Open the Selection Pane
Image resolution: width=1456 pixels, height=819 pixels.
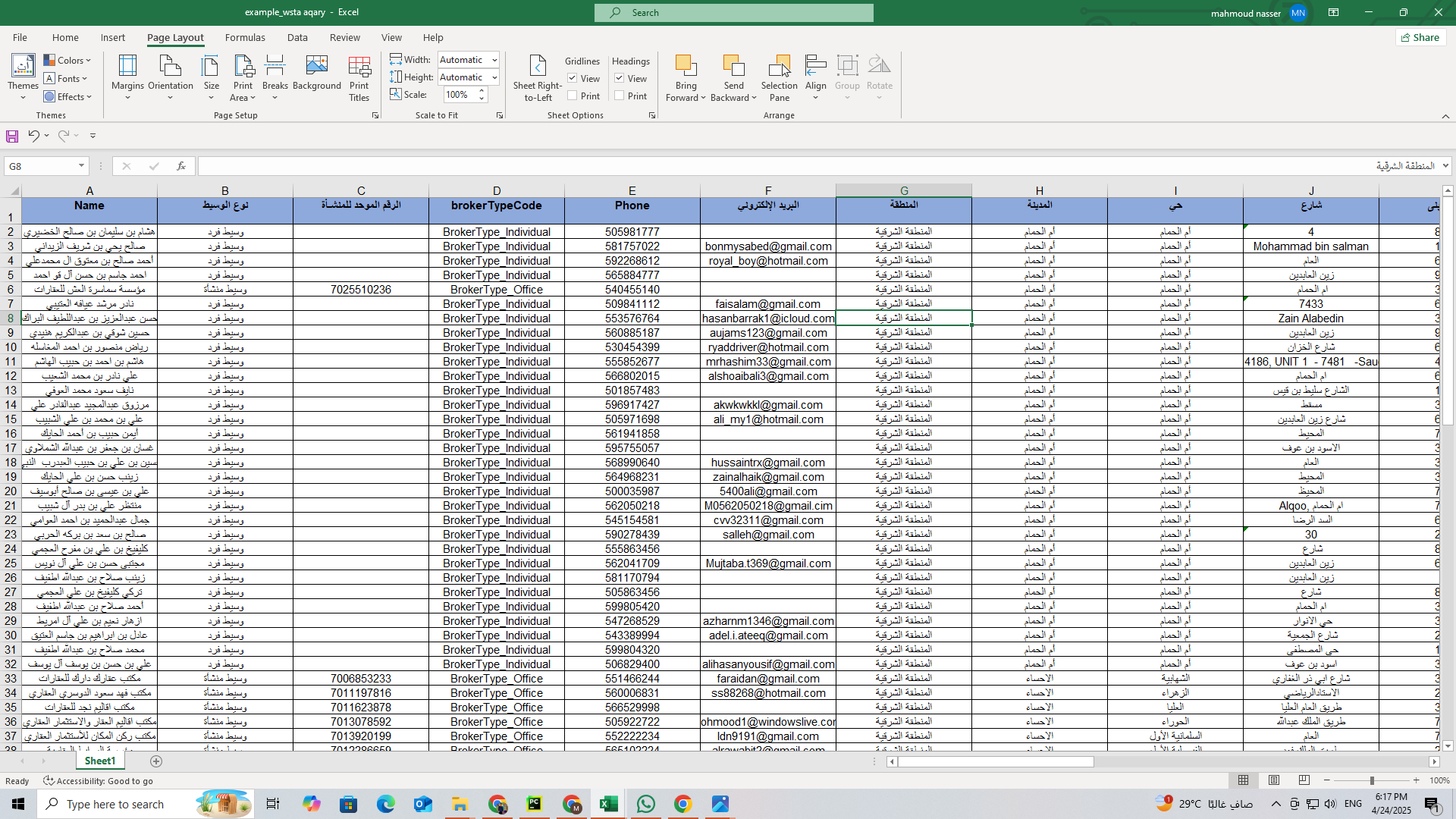click(779, 77)
